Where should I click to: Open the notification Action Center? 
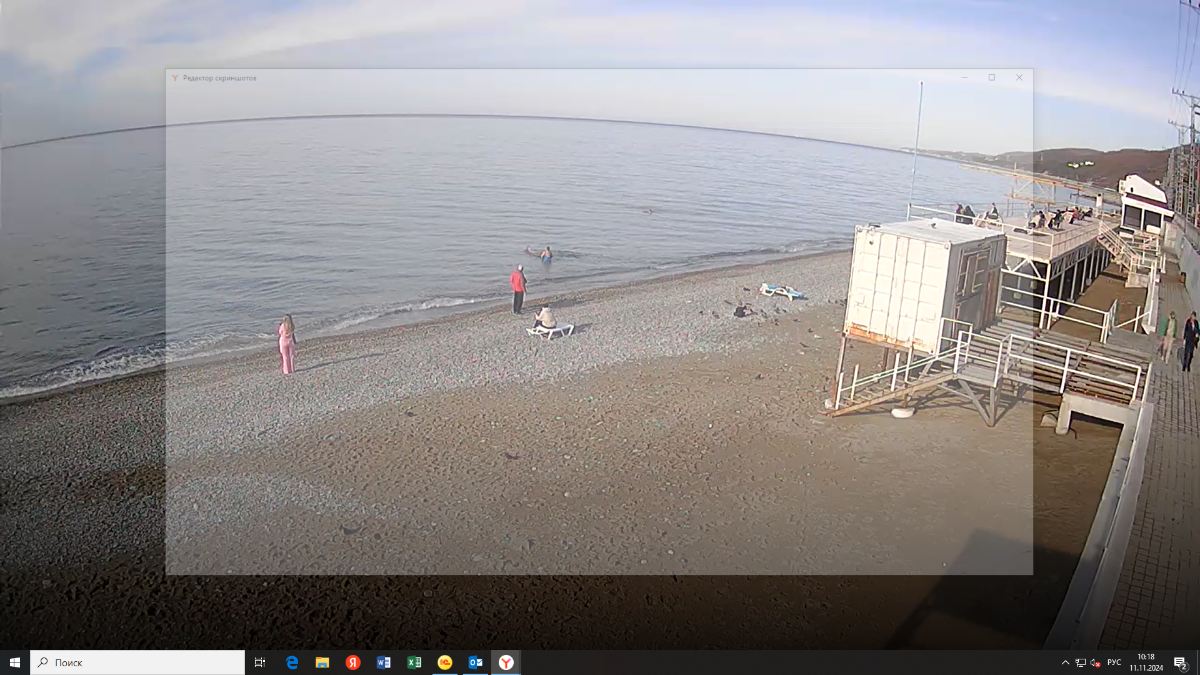(1180, 662)
